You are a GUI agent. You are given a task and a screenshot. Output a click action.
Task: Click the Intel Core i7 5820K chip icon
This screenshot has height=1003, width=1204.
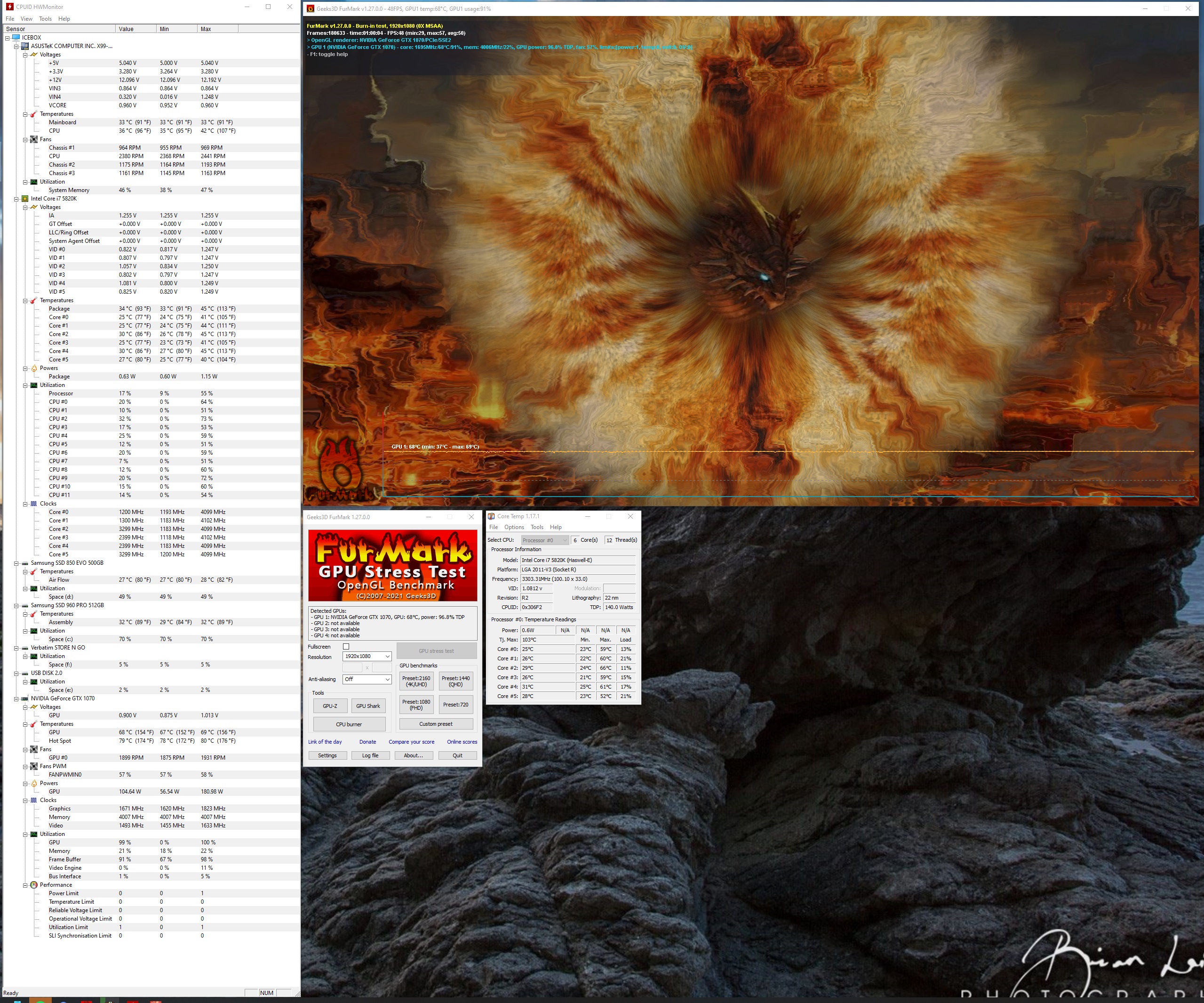pyautogui.click(x=25, y=199)
